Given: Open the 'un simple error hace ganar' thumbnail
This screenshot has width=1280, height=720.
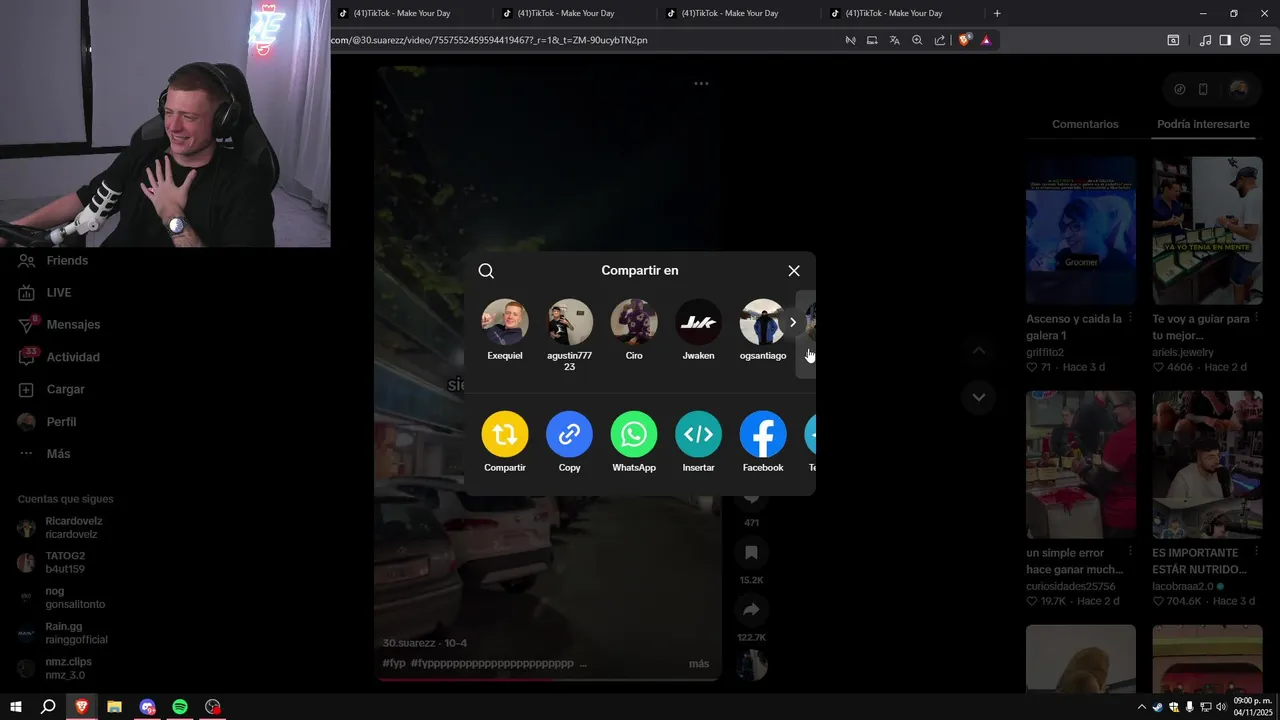Looking at the screenshot, I should [x=1081, y=464].
